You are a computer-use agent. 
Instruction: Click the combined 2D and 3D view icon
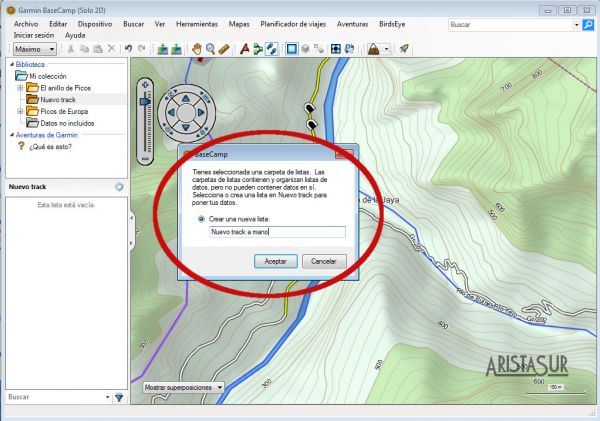point(318,49)
